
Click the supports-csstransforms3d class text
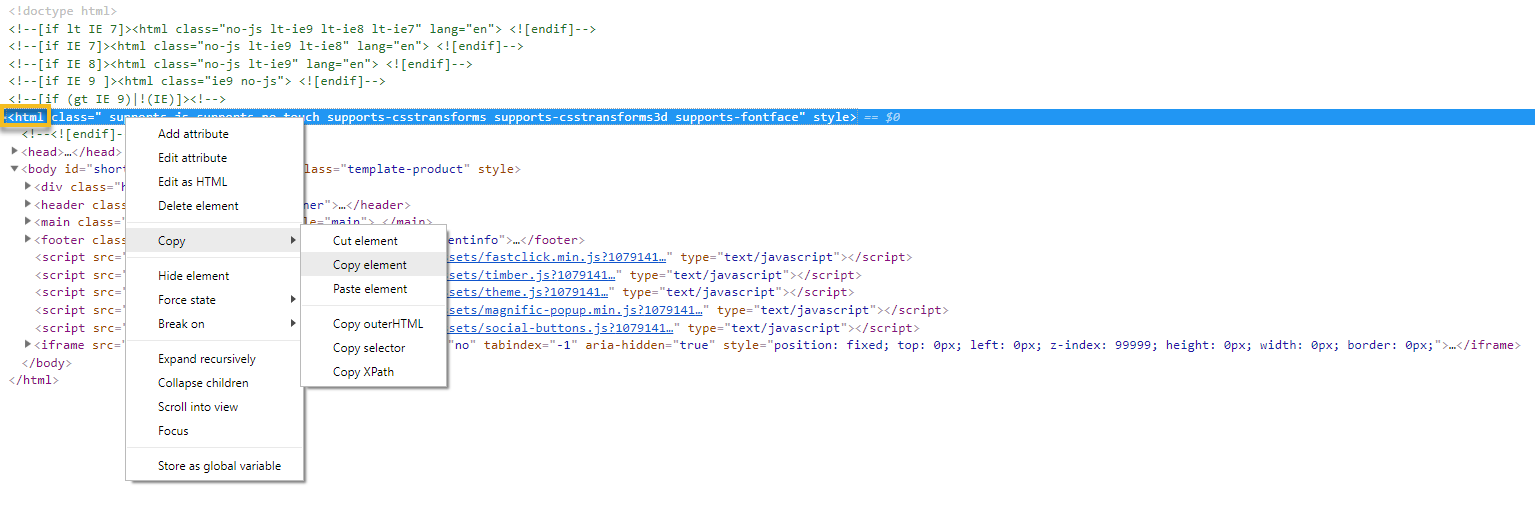point(581,117)
